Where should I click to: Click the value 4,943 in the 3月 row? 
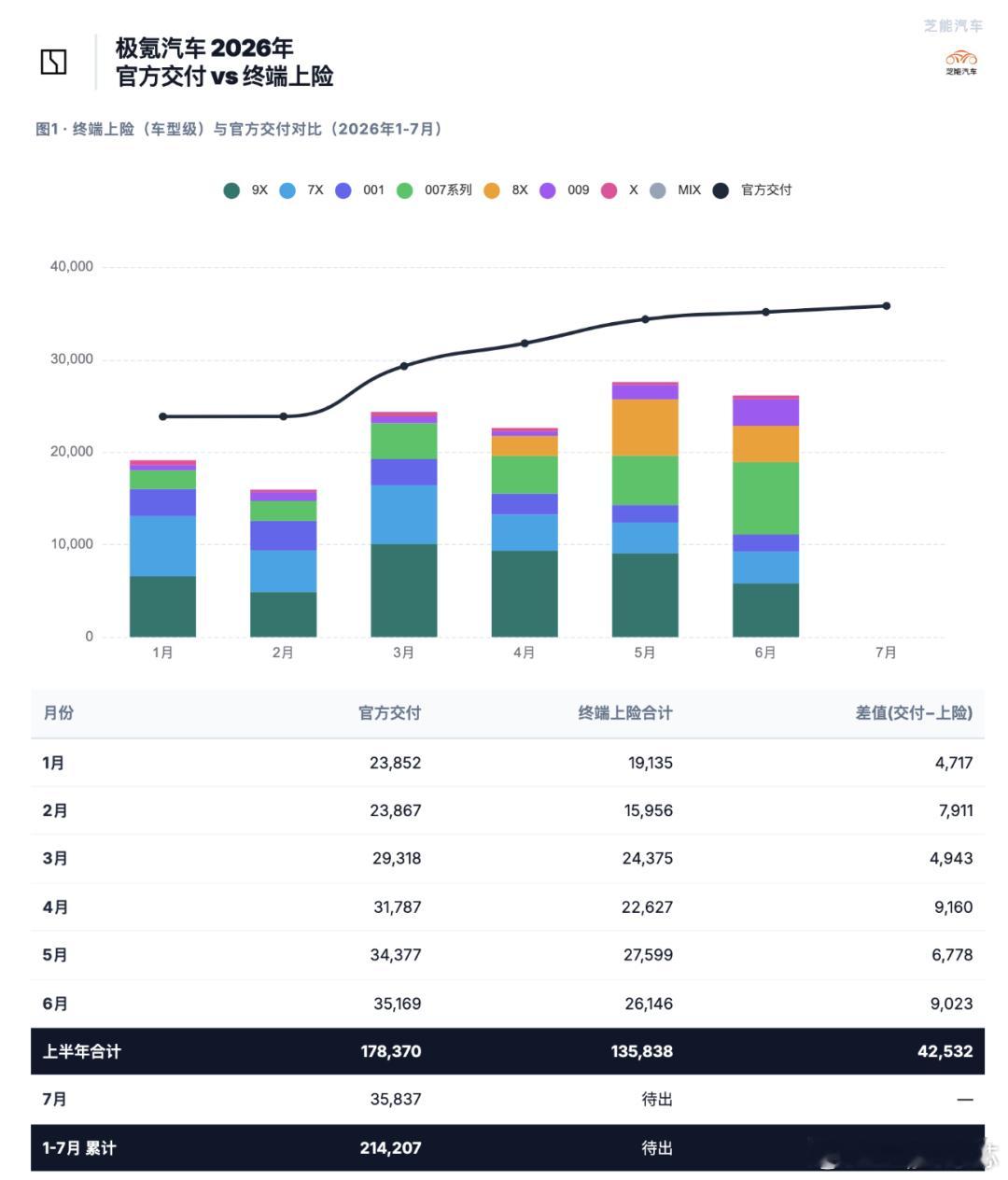[951, 859]
